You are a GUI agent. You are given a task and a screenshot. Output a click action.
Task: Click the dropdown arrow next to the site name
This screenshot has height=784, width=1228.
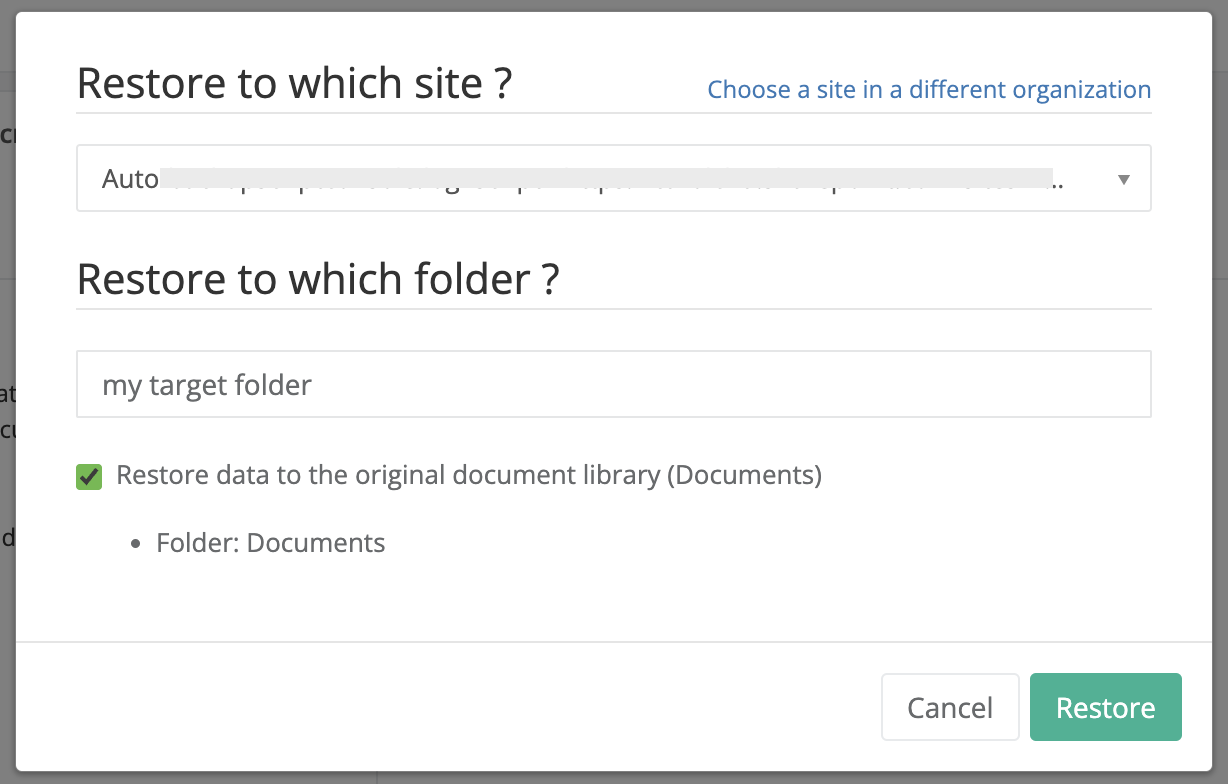click(1124, 178)
